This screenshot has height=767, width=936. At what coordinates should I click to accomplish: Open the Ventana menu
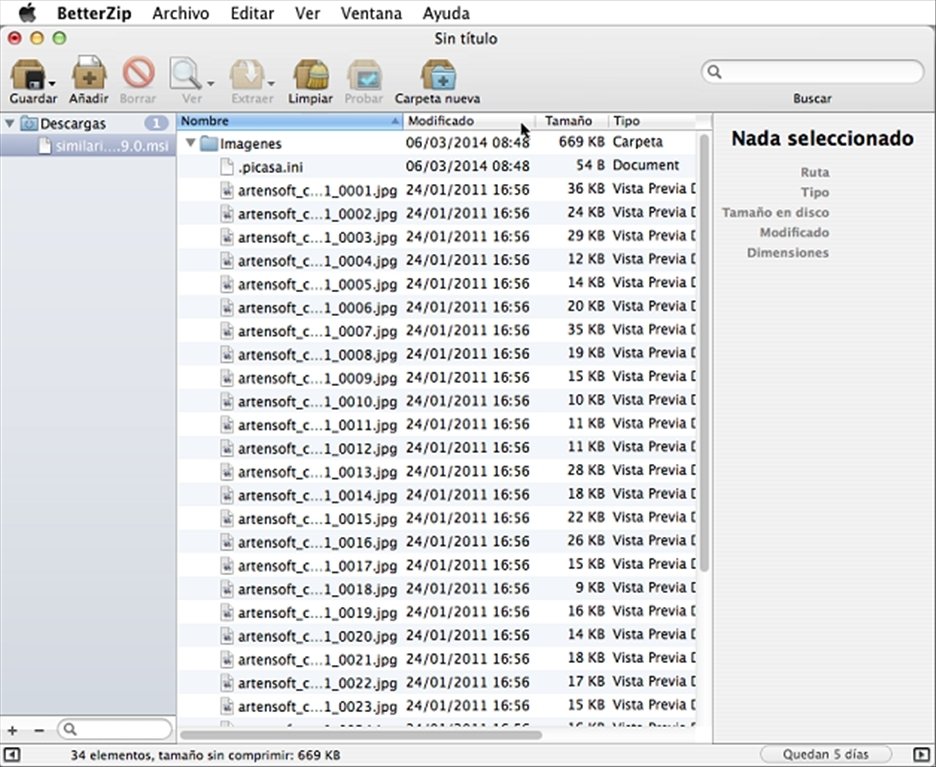[x=371, y=13]
